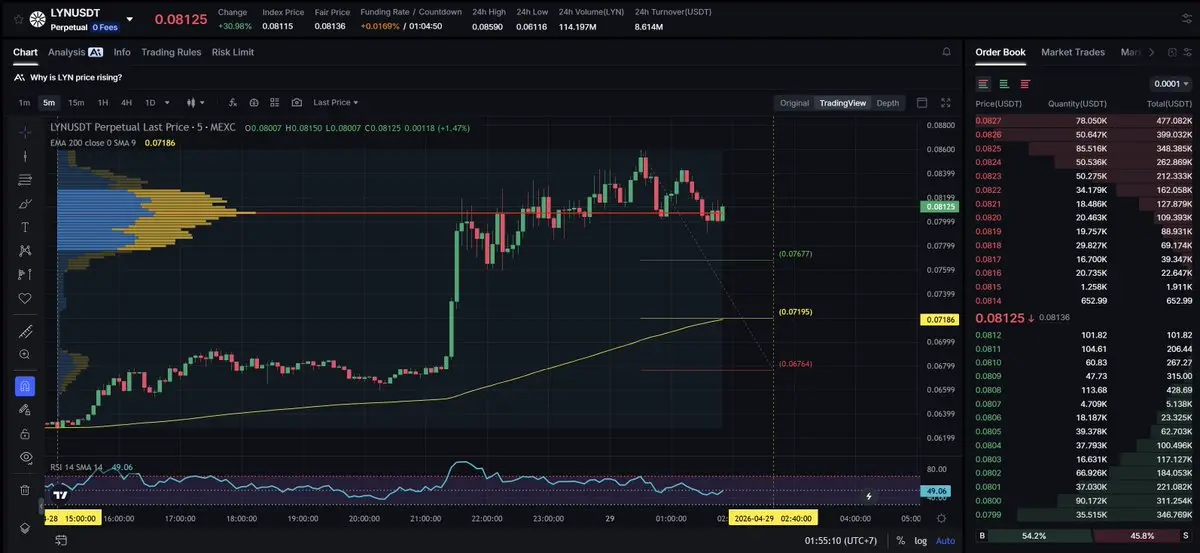Select the brush drawing tool
This screenshot has height=553, width=1200.
(x=25, y=203)
